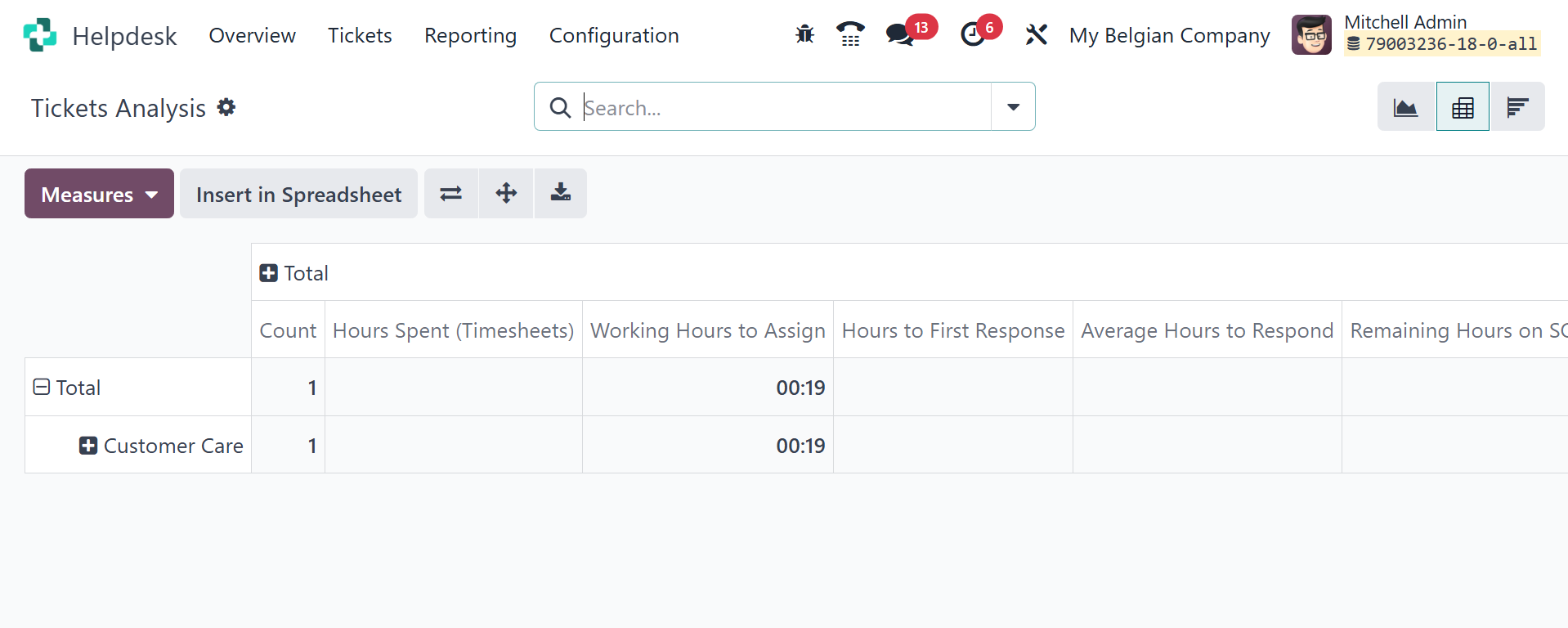Flip the pivot axis with swap arrows
Viewport: 1568px width, 628px height.
coord(451,194)
